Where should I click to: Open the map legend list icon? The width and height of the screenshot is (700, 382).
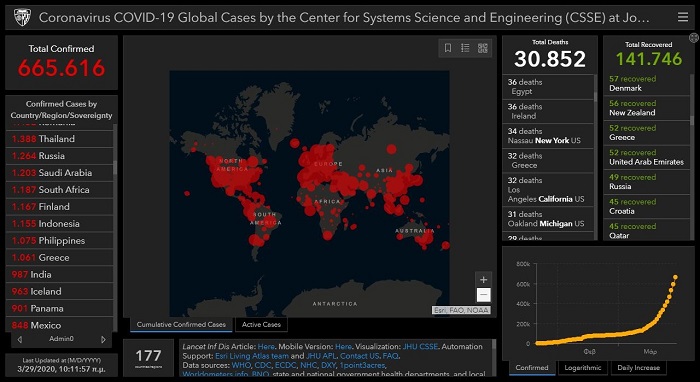pyautogui.click(x=465, y=48)
